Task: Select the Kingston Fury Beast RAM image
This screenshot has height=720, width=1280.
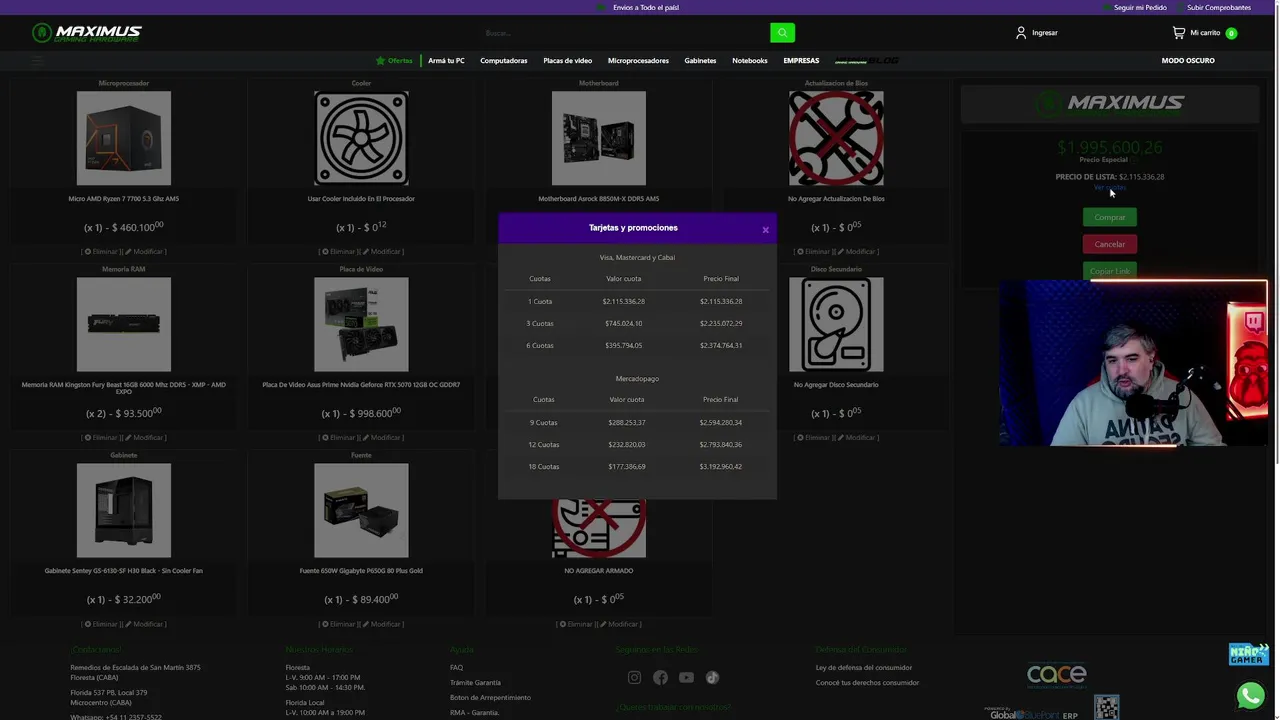Action: click(x=124, y=324)
